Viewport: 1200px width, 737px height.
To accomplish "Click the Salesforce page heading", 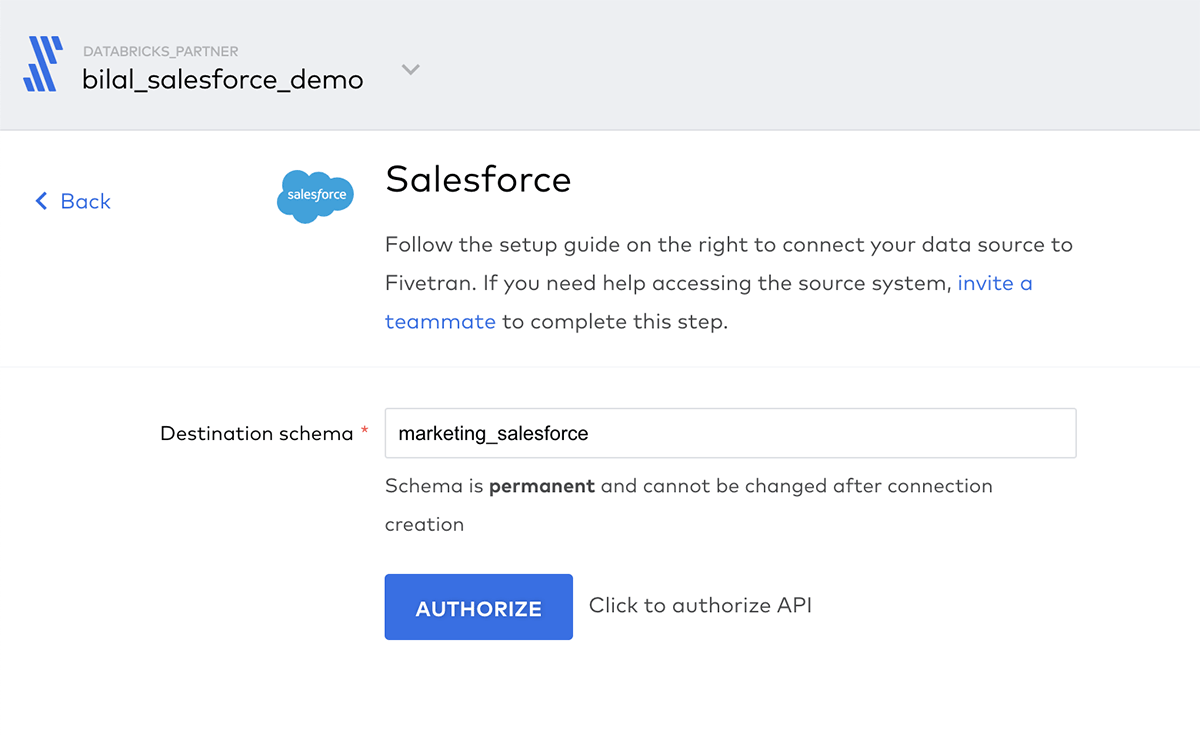I will 478,179.
